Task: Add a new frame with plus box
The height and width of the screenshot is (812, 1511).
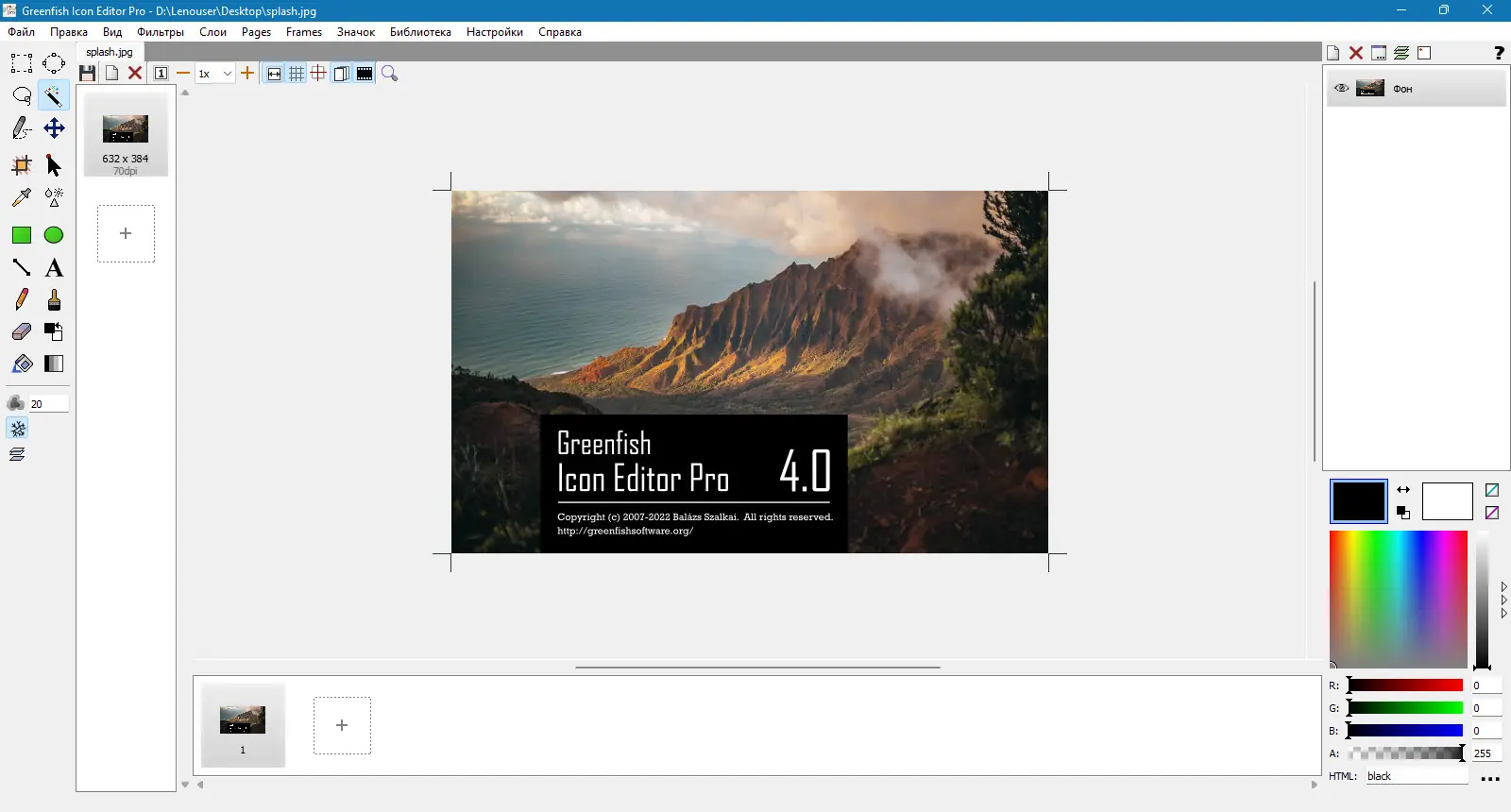Action: [x=342, y=725]
